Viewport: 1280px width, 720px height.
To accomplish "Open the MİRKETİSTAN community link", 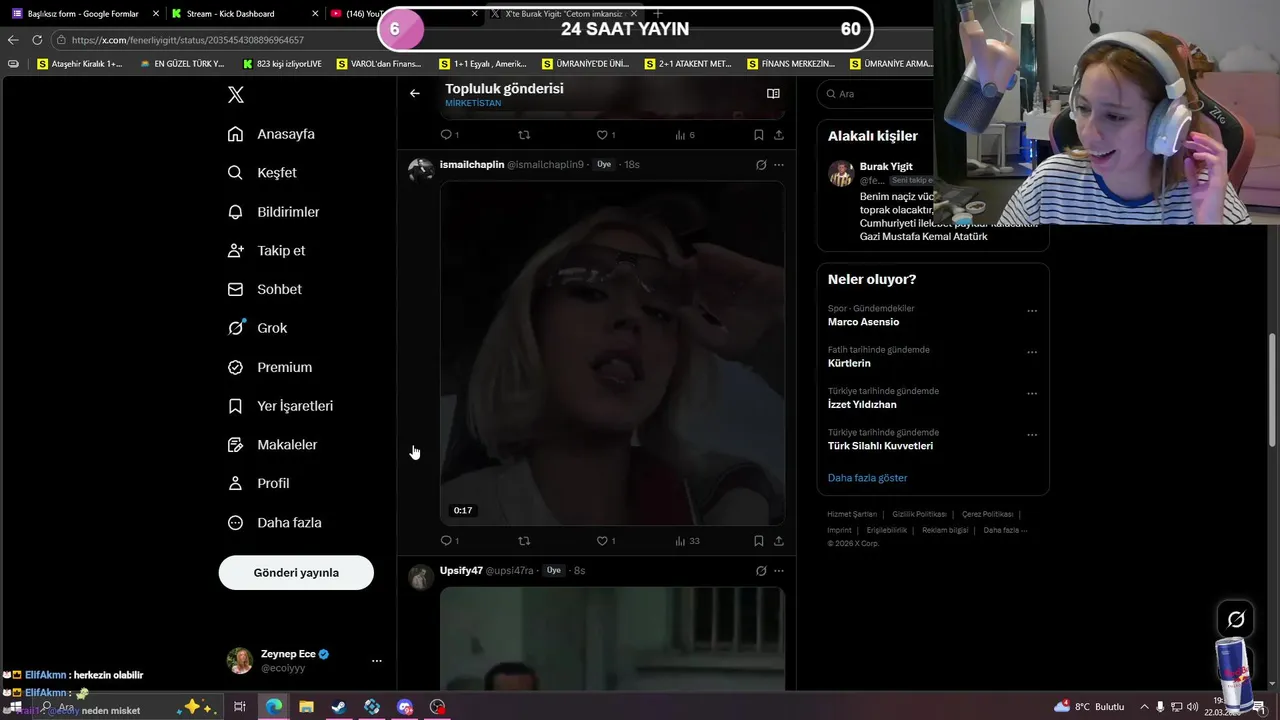I will (x=473, y=104).
